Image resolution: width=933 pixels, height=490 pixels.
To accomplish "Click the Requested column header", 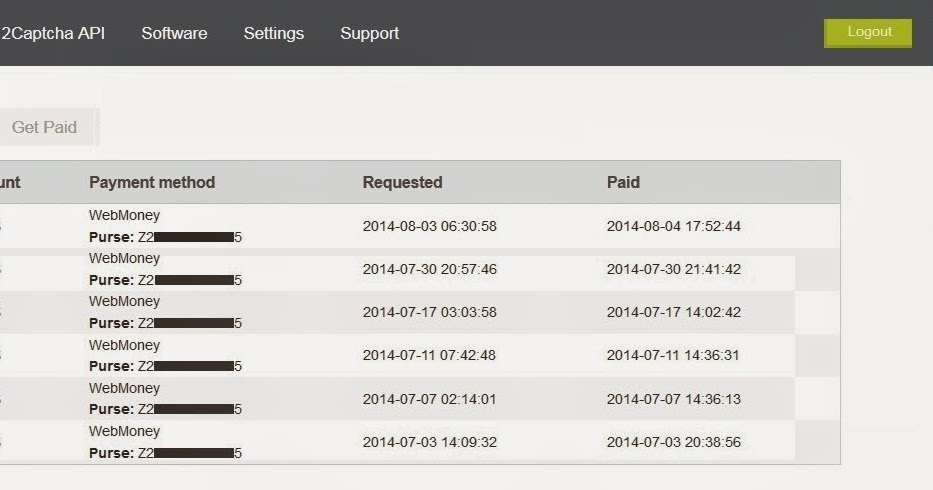I will coord(402,182).
